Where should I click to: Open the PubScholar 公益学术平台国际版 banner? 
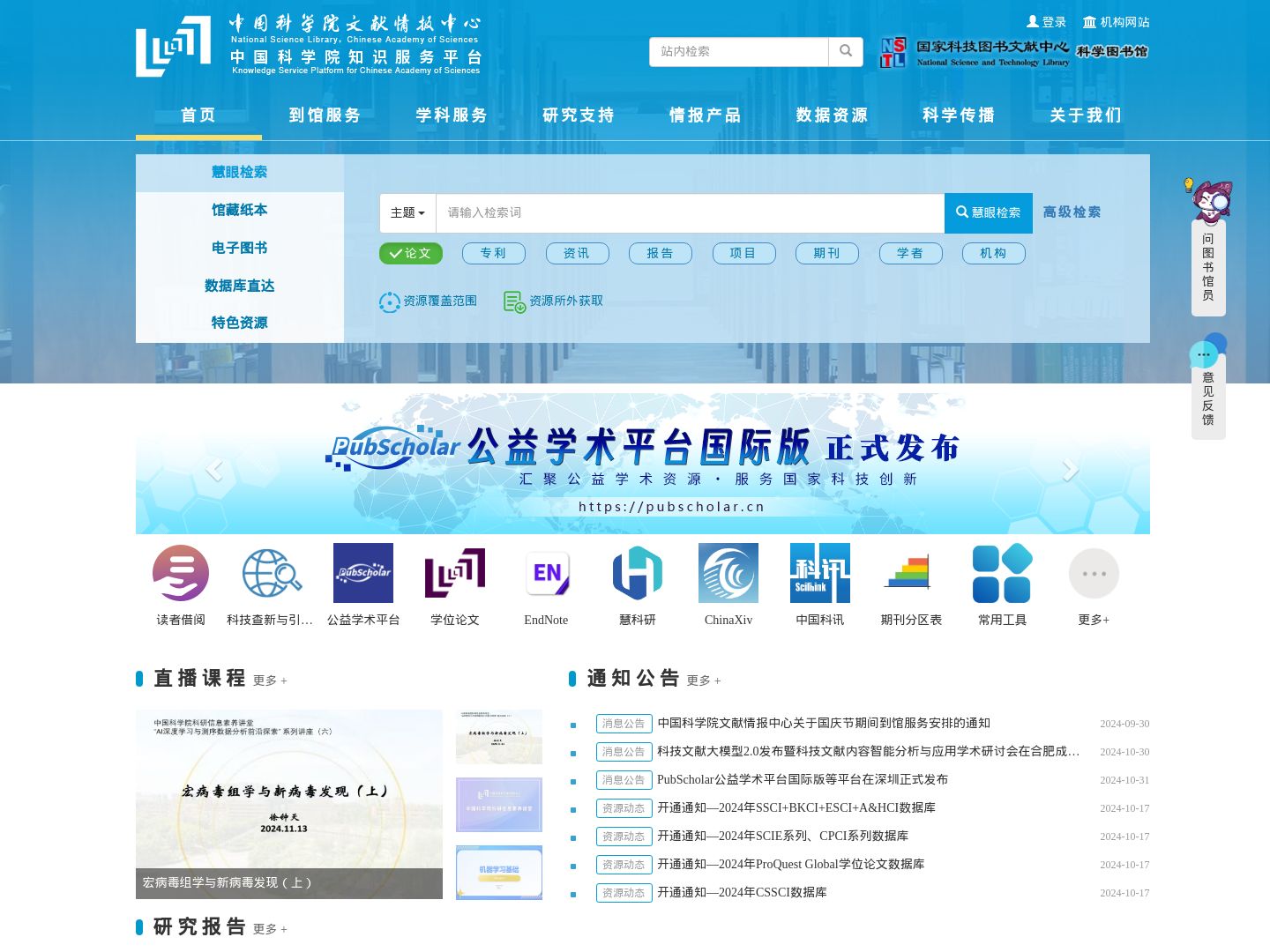pyautogui.click(x=643, y=464)
